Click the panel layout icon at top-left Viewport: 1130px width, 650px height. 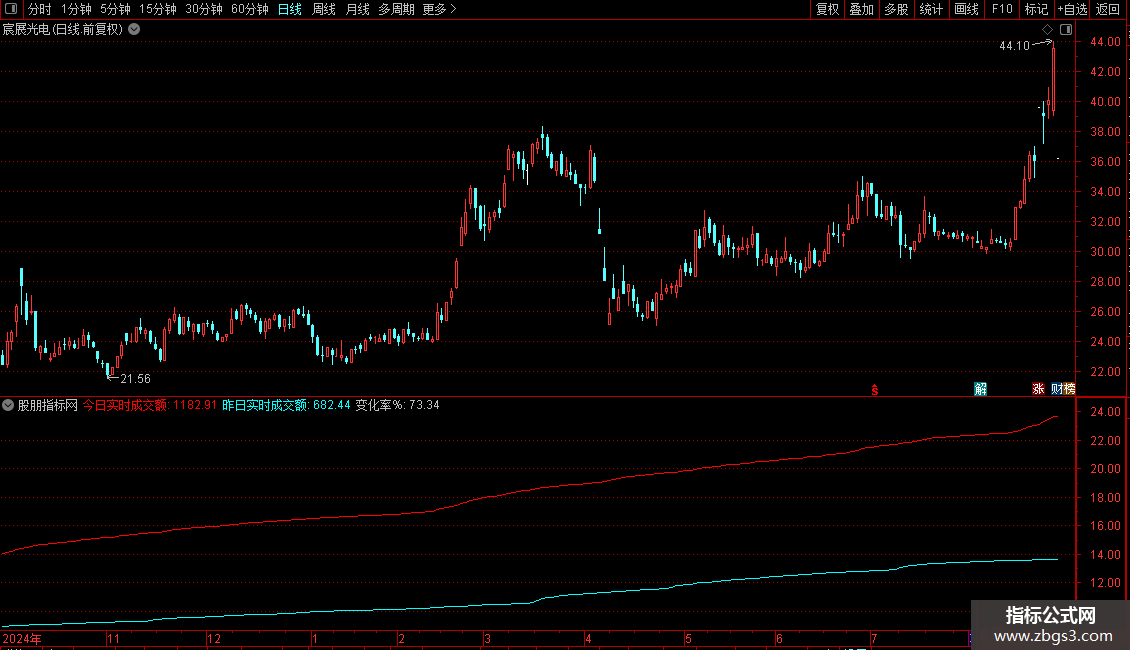pyautogui.click(x=11, y=9)
